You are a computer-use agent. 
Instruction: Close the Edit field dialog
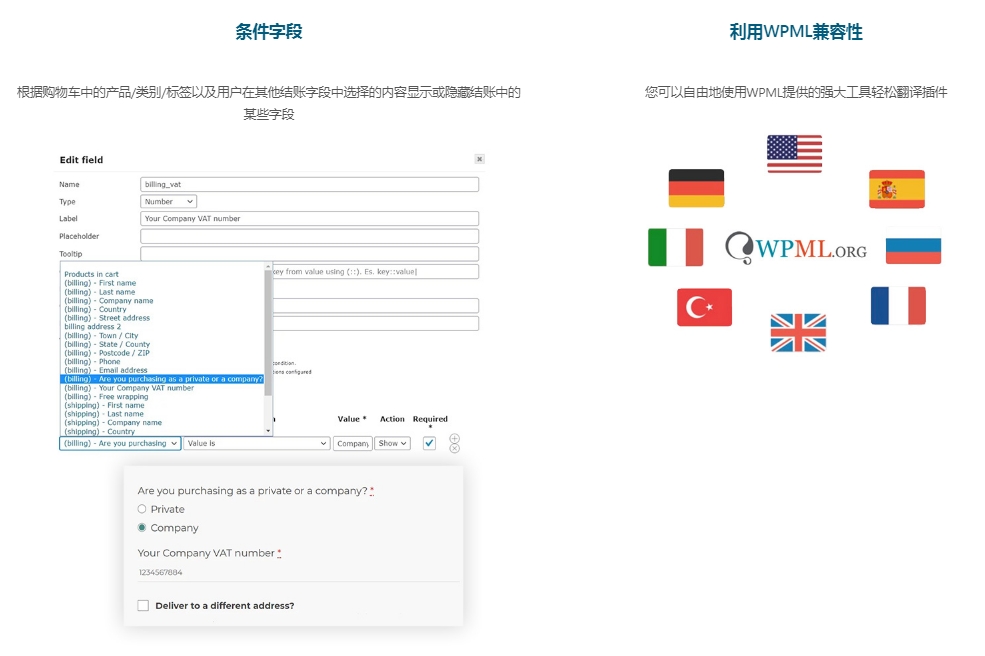coord(479,159)
